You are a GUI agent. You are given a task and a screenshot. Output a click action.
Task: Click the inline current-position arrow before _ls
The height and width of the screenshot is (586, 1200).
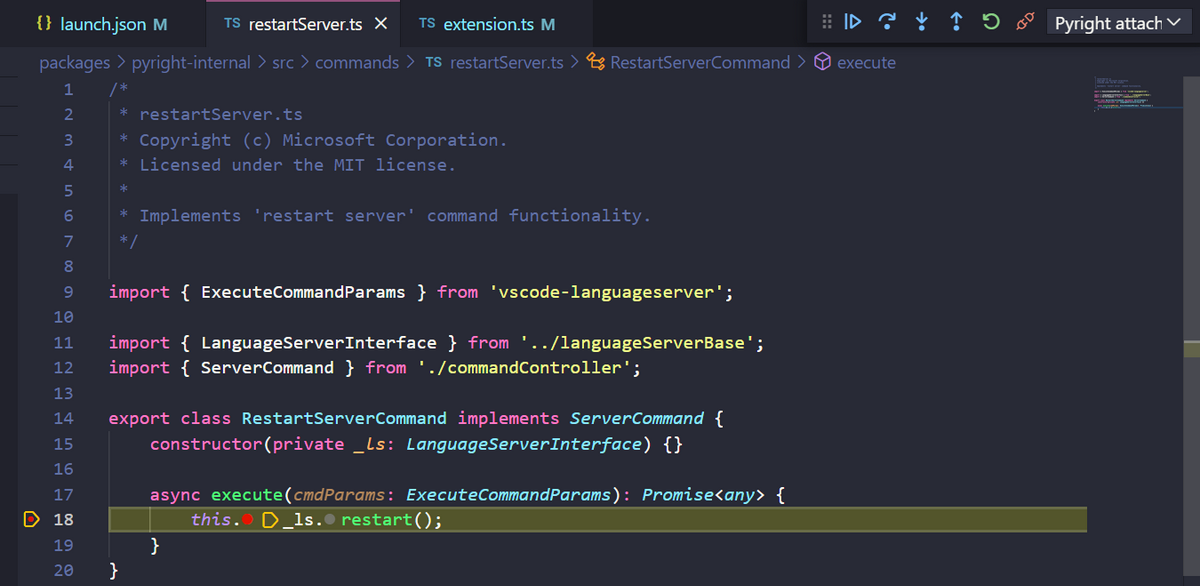tap(269, 520)
